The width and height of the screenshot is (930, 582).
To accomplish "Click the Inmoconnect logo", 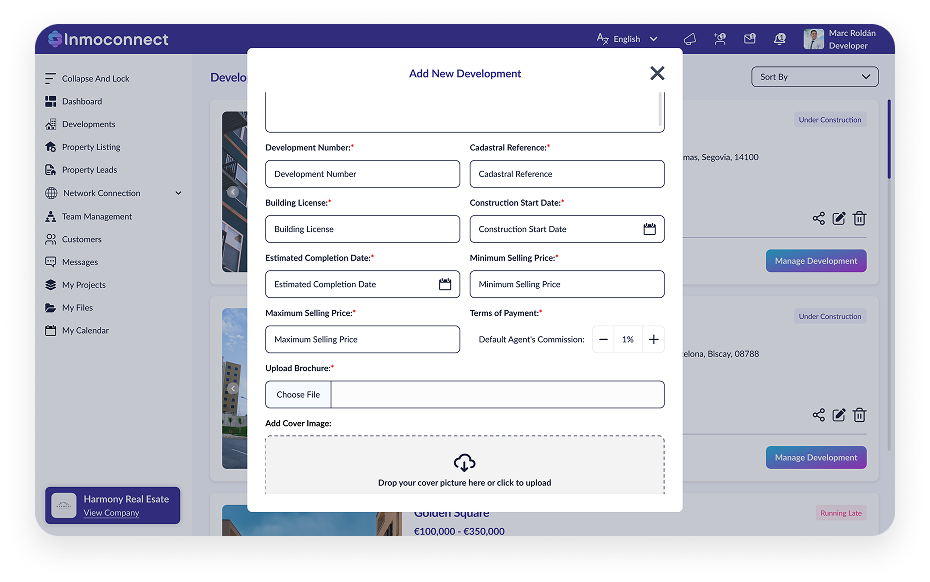I will click(108, 39).
